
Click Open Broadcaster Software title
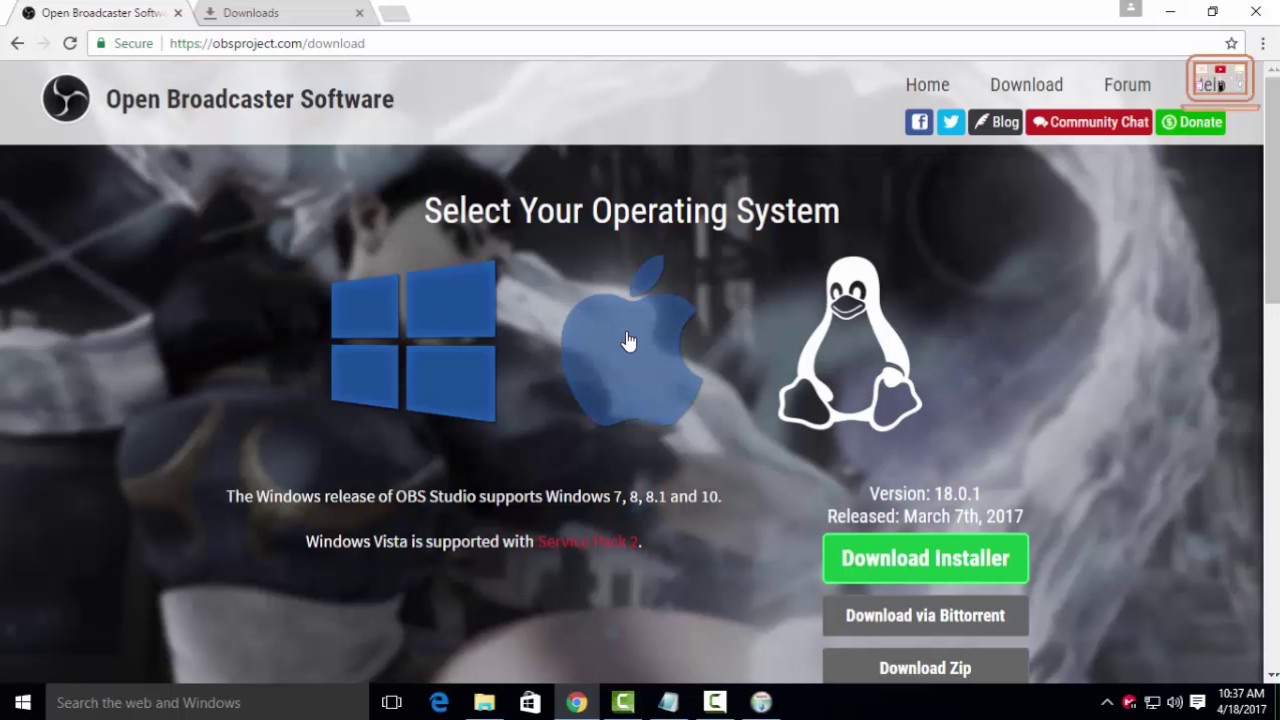250,99
